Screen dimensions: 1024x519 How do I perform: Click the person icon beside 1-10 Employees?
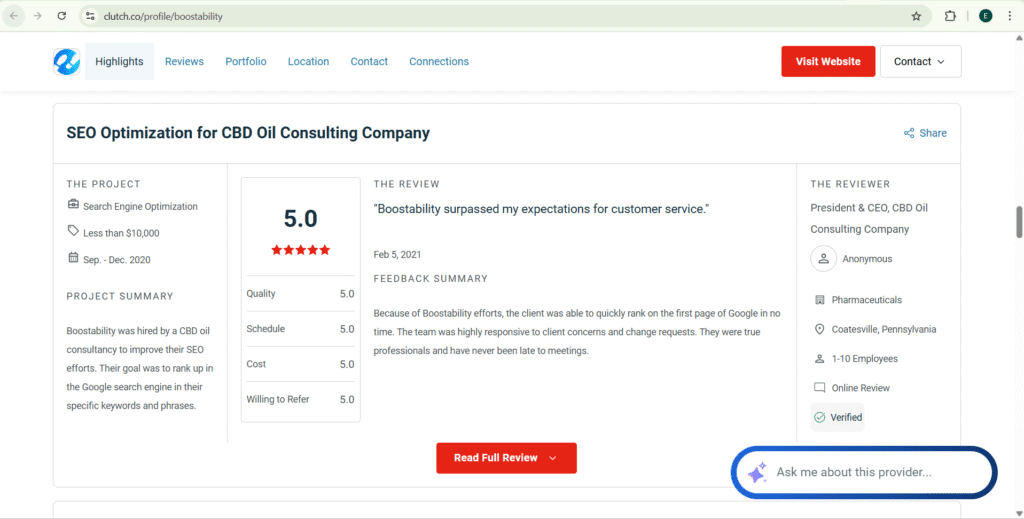820,358
